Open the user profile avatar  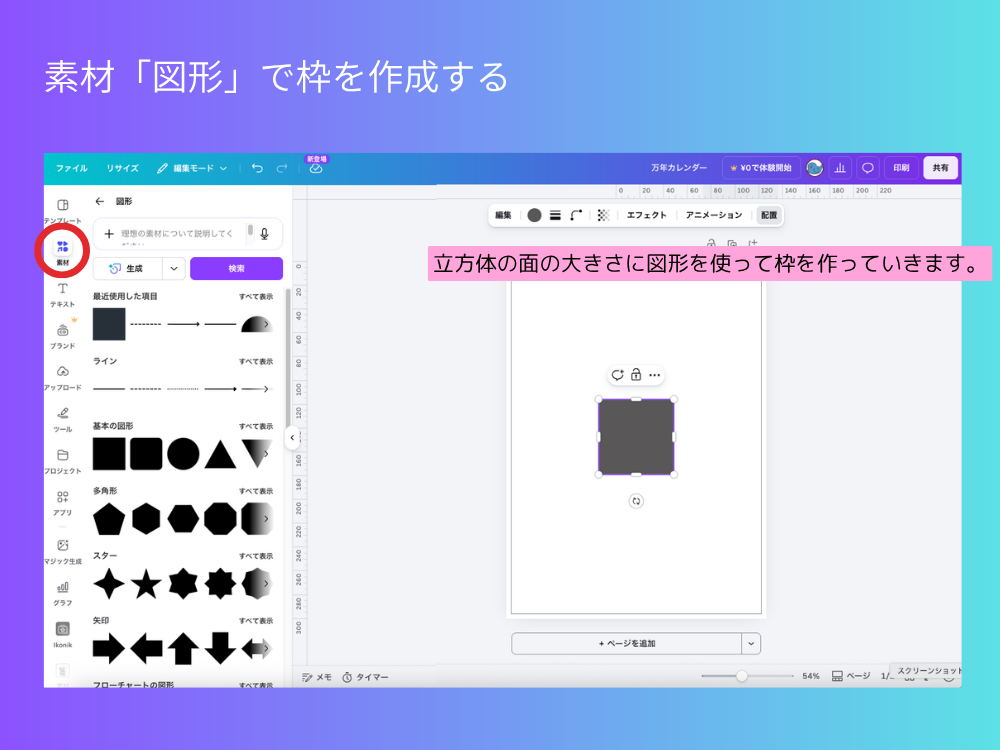tap(814, 168)
